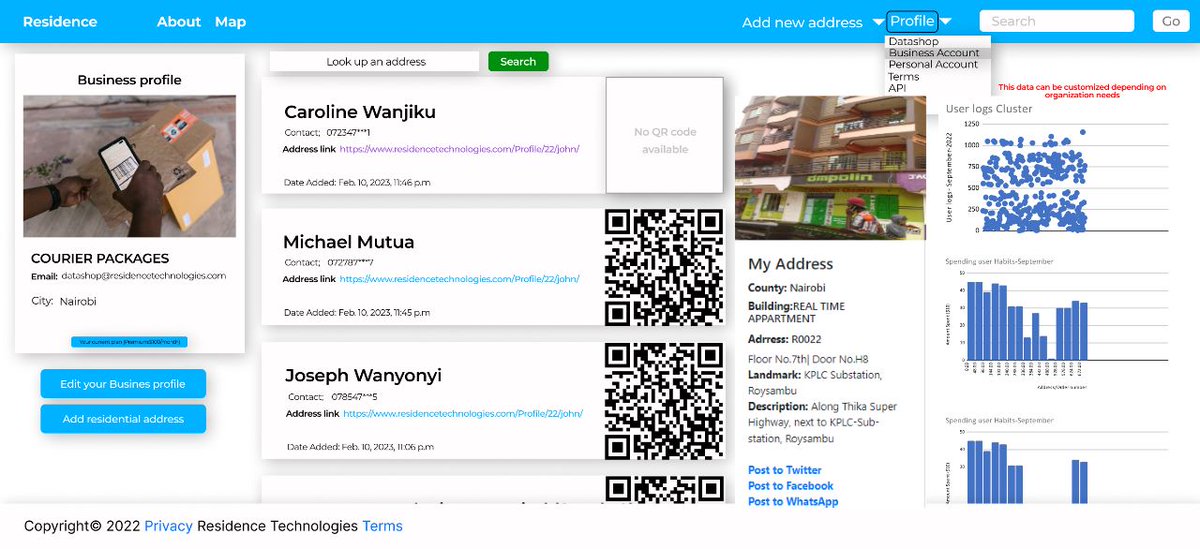Click the green Search button
This screenshot has width=1200, height=549.
click(x=518, y=62)
